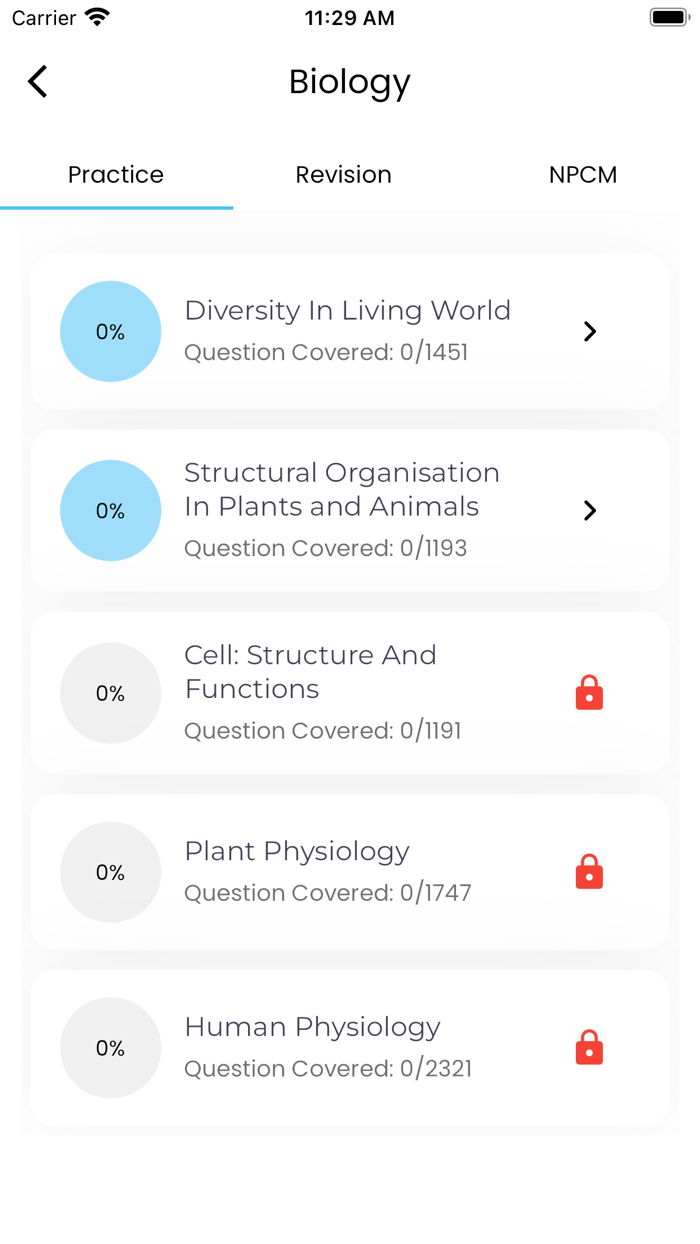Image resolution: width=700 pixels, height=1244 pixels.
Task: Tap the back arrow icon
Action: [38, 82]
